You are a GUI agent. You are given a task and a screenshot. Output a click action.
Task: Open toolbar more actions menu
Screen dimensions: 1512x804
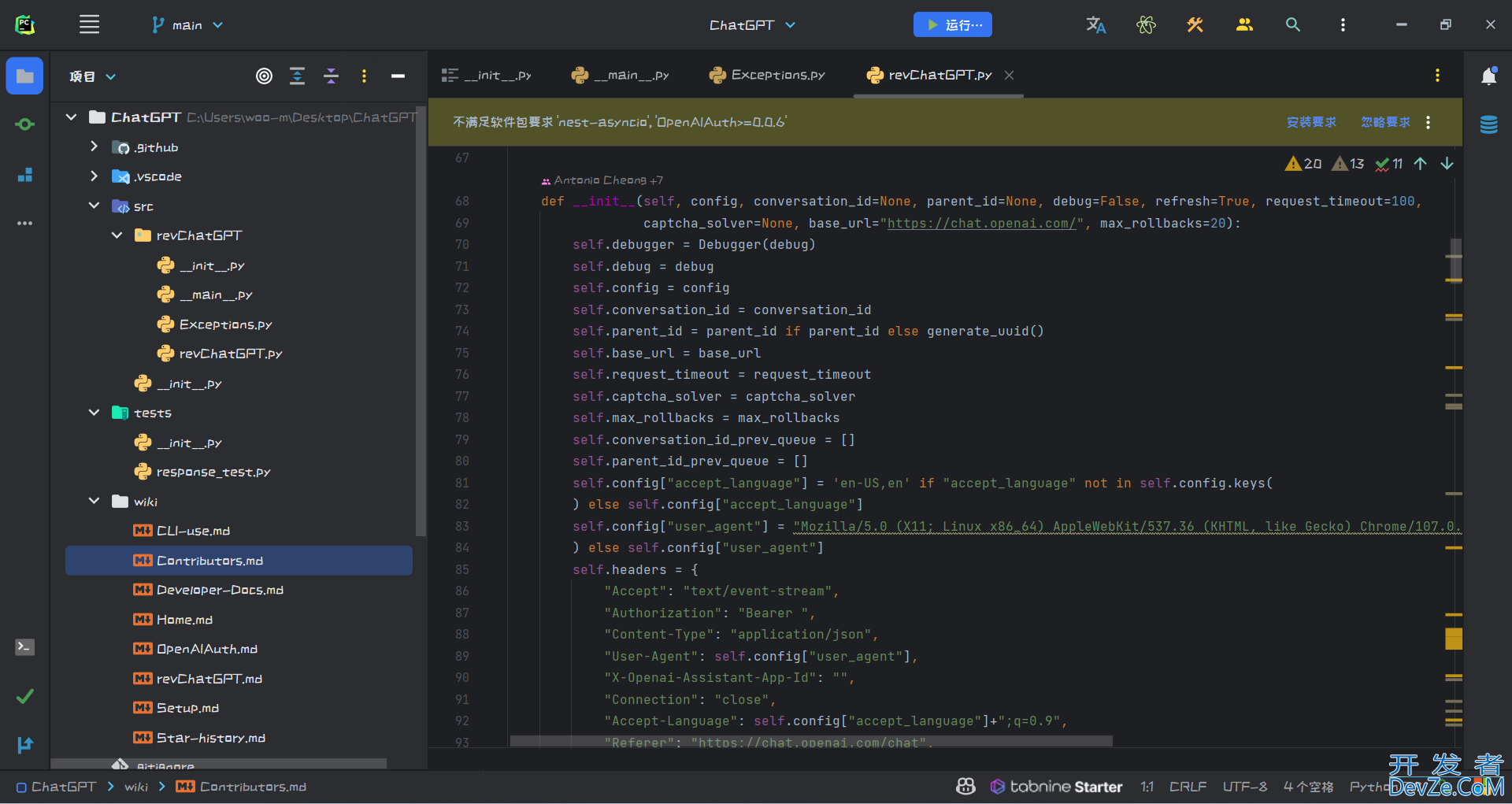[1343, 24]
